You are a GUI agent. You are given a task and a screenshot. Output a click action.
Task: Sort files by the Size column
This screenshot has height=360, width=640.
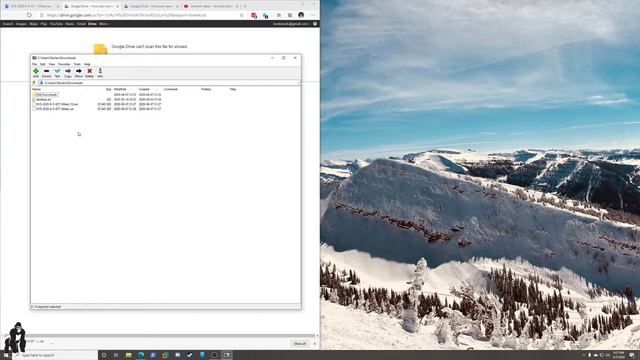point(108,89)
